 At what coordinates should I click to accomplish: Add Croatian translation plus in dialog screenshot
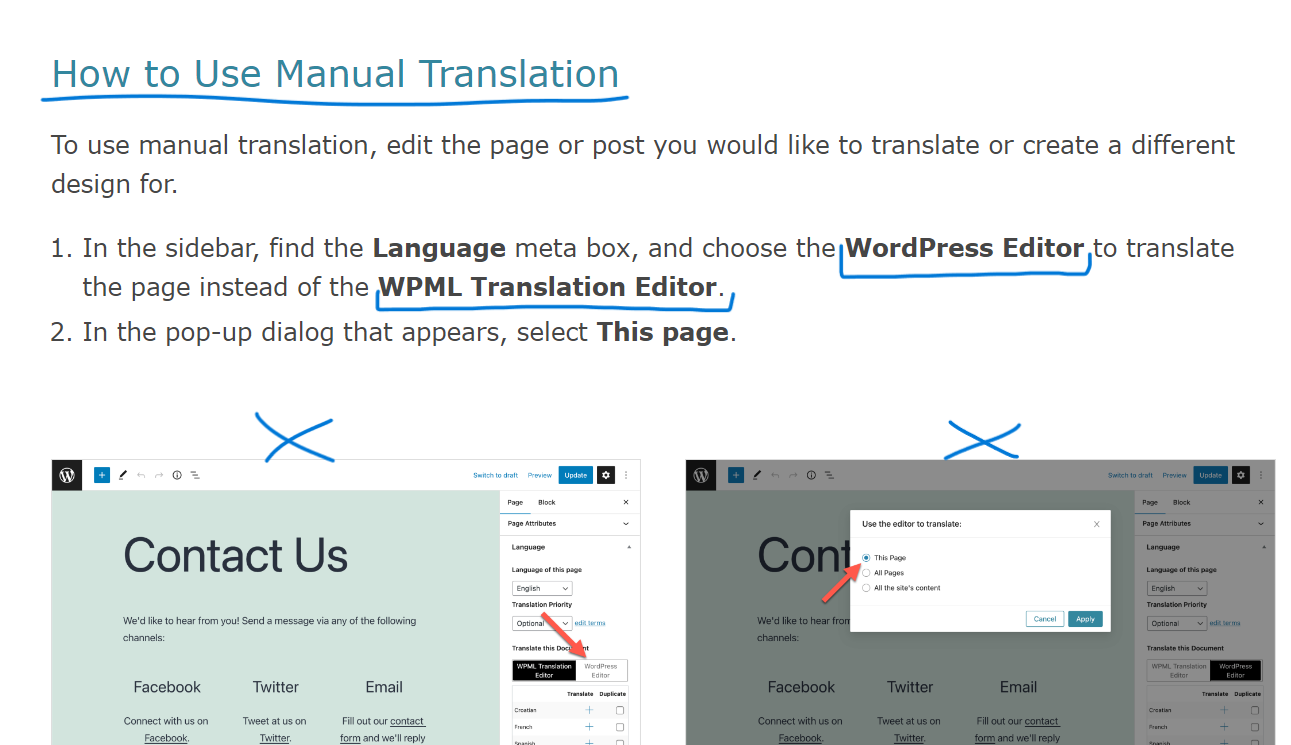pyautogui.click(x=1224, y=710)
